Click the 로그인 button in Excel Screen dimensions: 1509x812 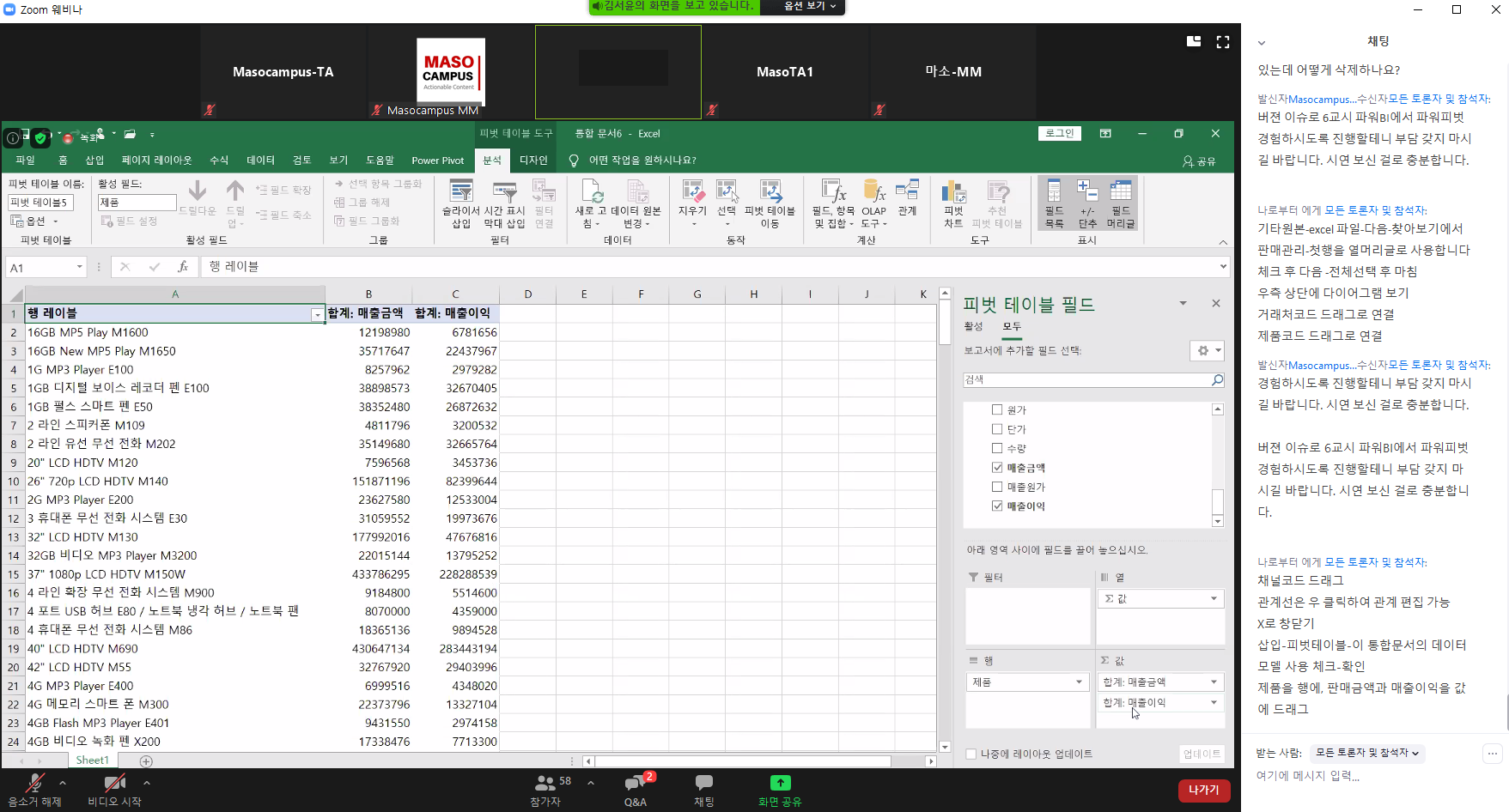point(1060,134)
